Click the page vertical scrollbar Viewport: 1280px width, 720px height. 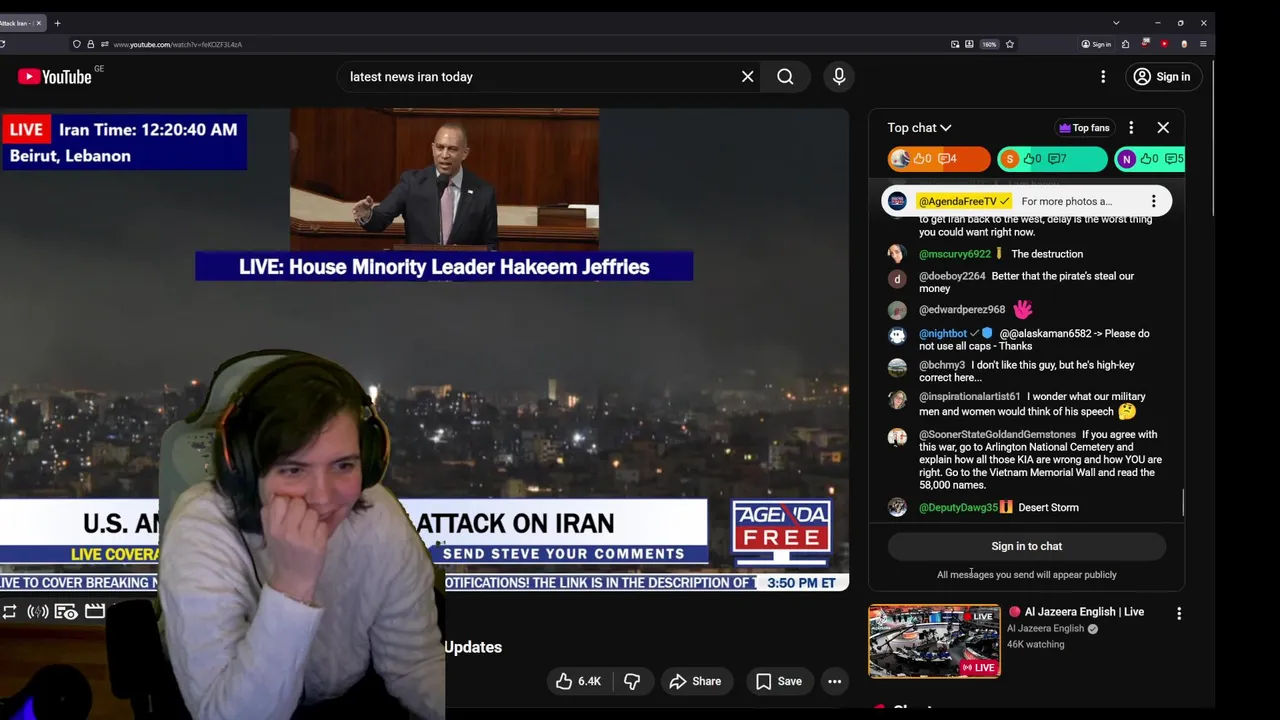pos(1212,136)
